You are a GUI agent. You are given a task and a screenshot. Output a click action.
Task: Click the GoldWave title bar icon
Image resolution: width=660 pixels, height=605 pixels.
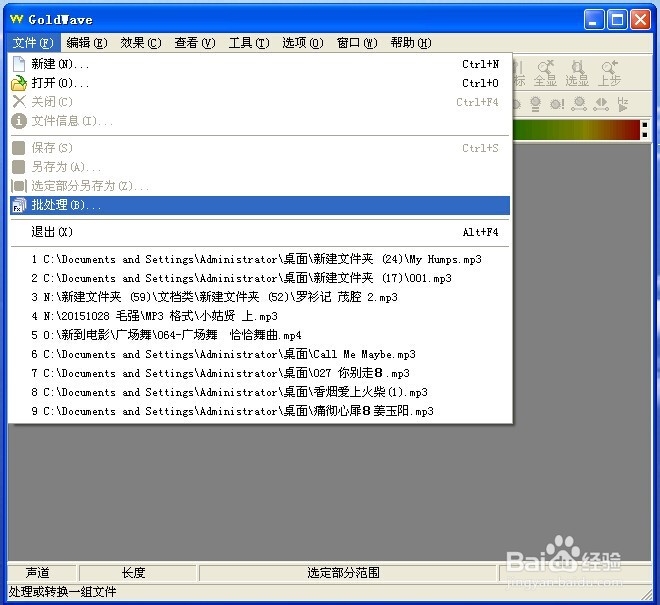[x=16, y=19]
